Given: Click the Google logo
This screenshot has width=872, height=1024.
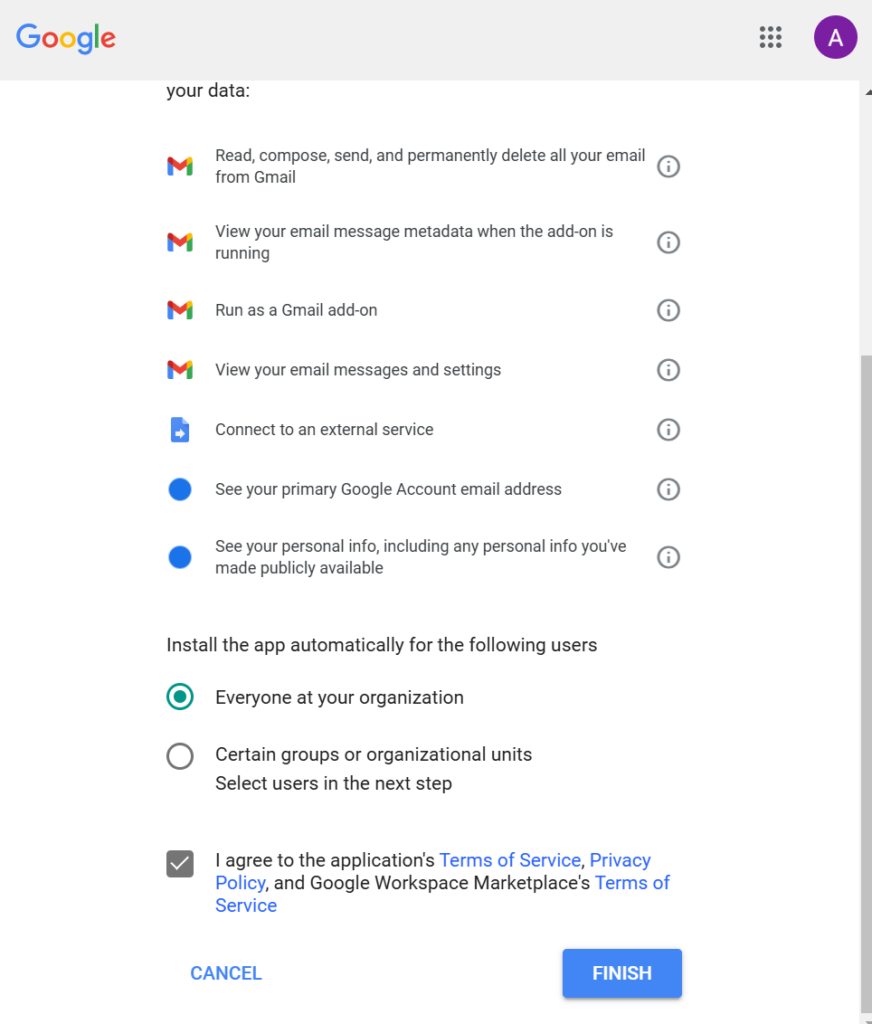Looking at the screenshot, I should 66,38.
